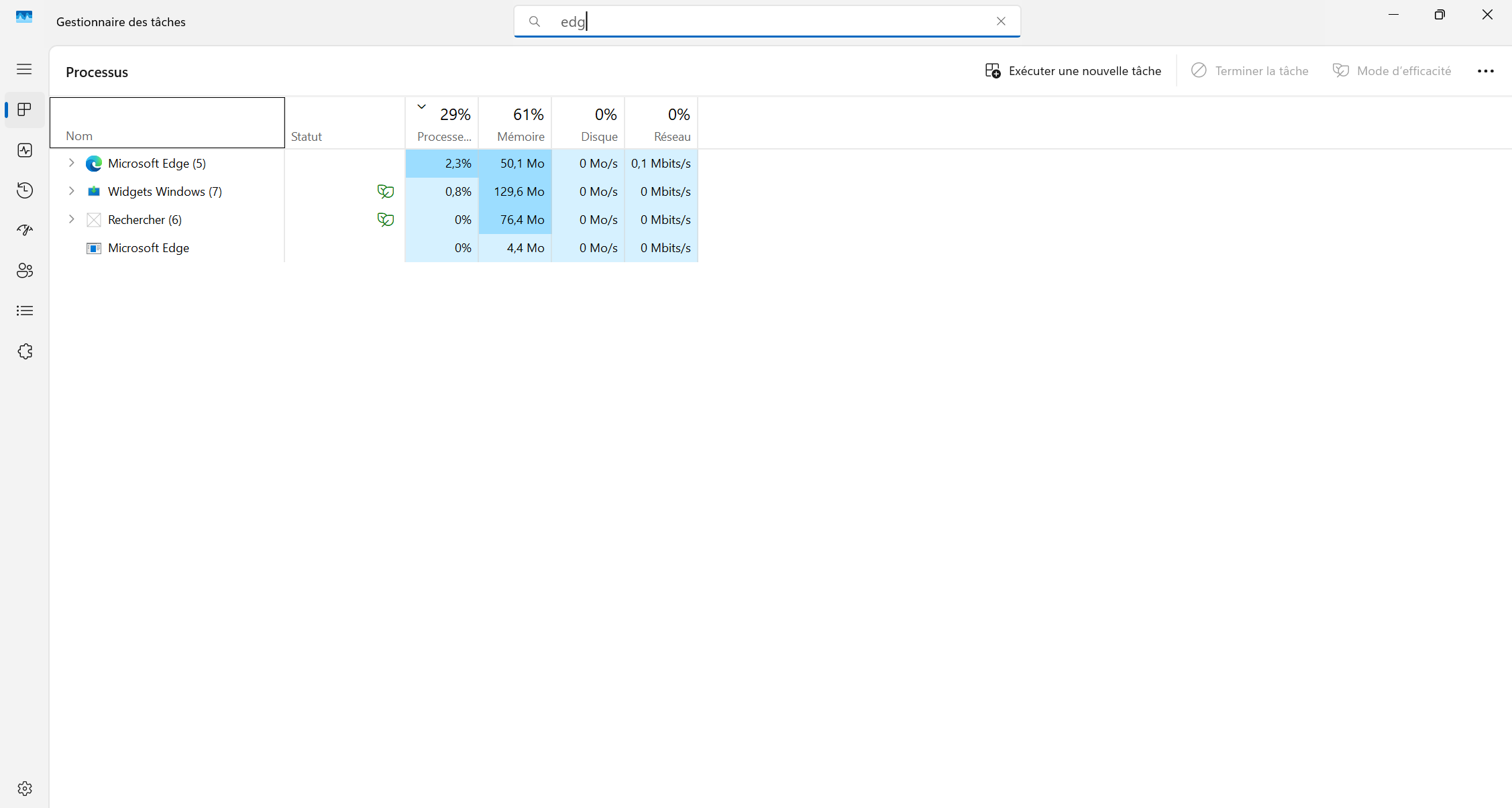
Task: Click the Task Manager app icon
Action: [x=24, y=17]
